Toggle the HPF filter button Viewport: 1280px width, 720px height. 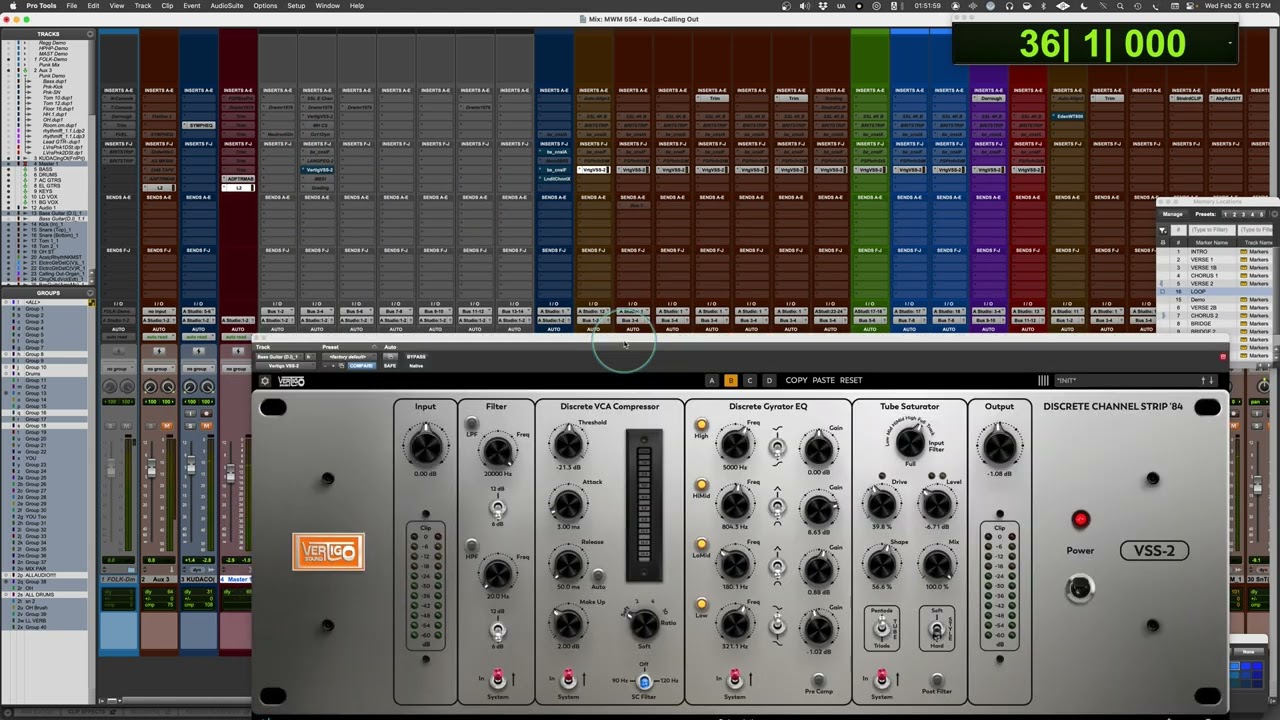pos(472,547)
